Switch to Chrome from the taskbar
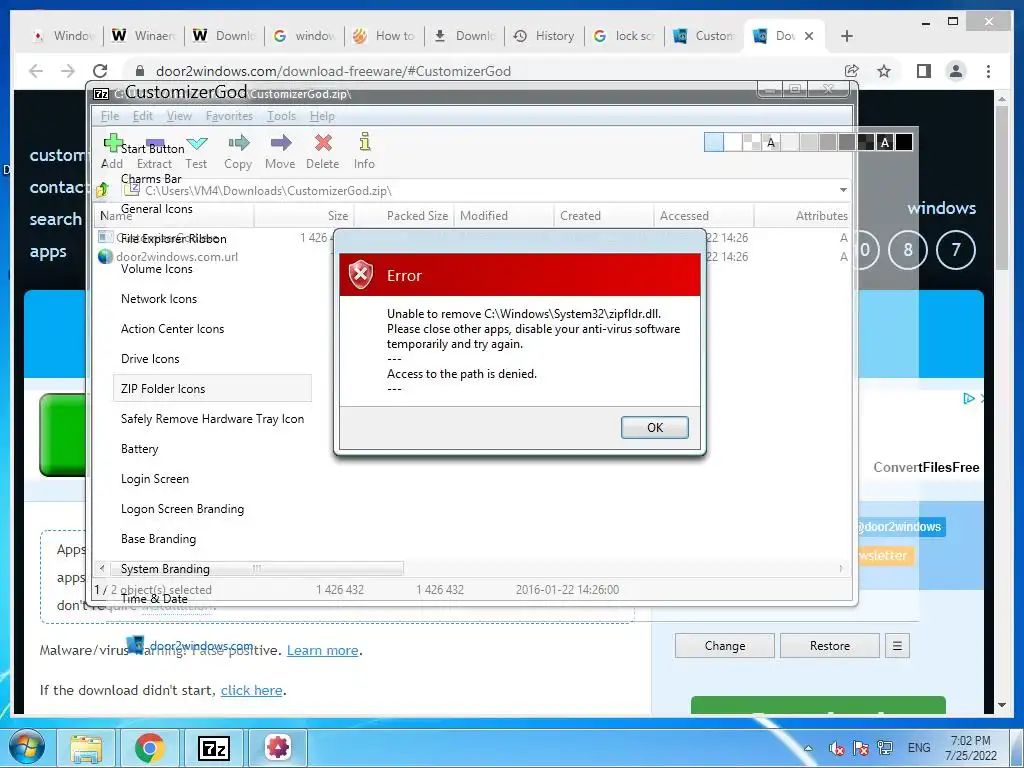Image resolution: width=1024 pixels, height=768 pixels. pos(150,748)
